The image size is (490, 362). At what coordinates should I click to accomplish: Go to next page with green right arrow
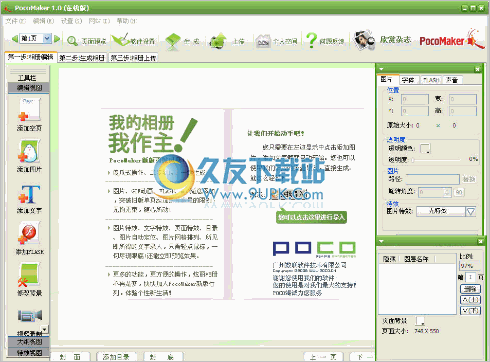(57, 39)
